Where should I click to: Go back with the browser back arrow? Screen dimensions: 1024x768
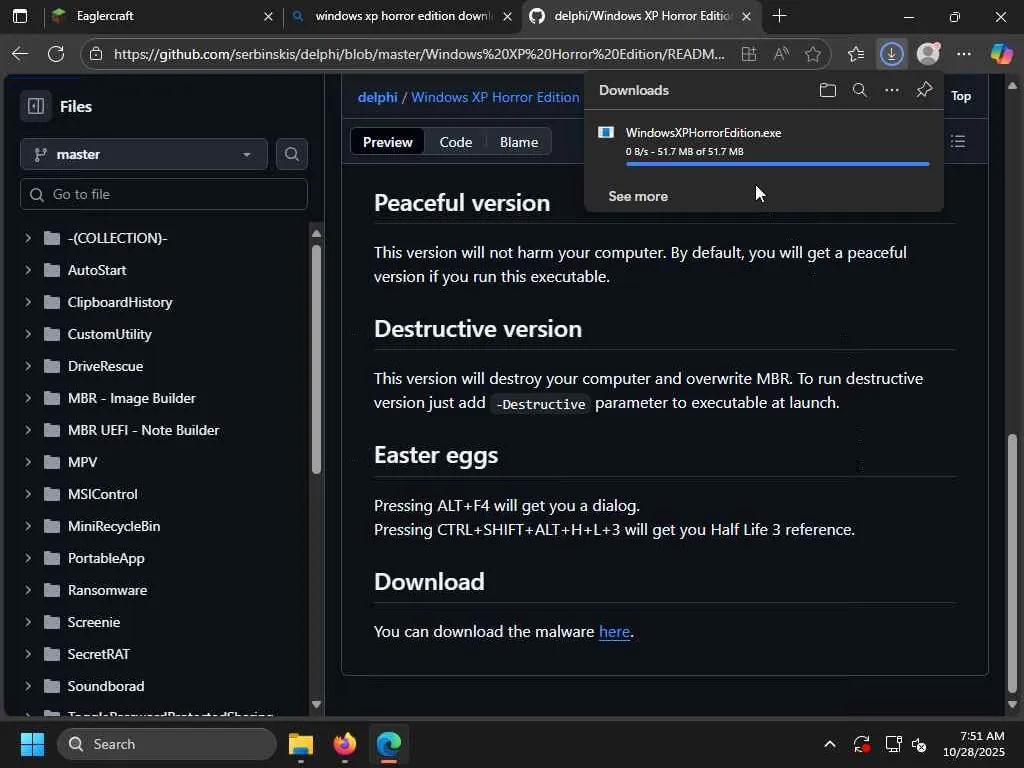point(20,54)
